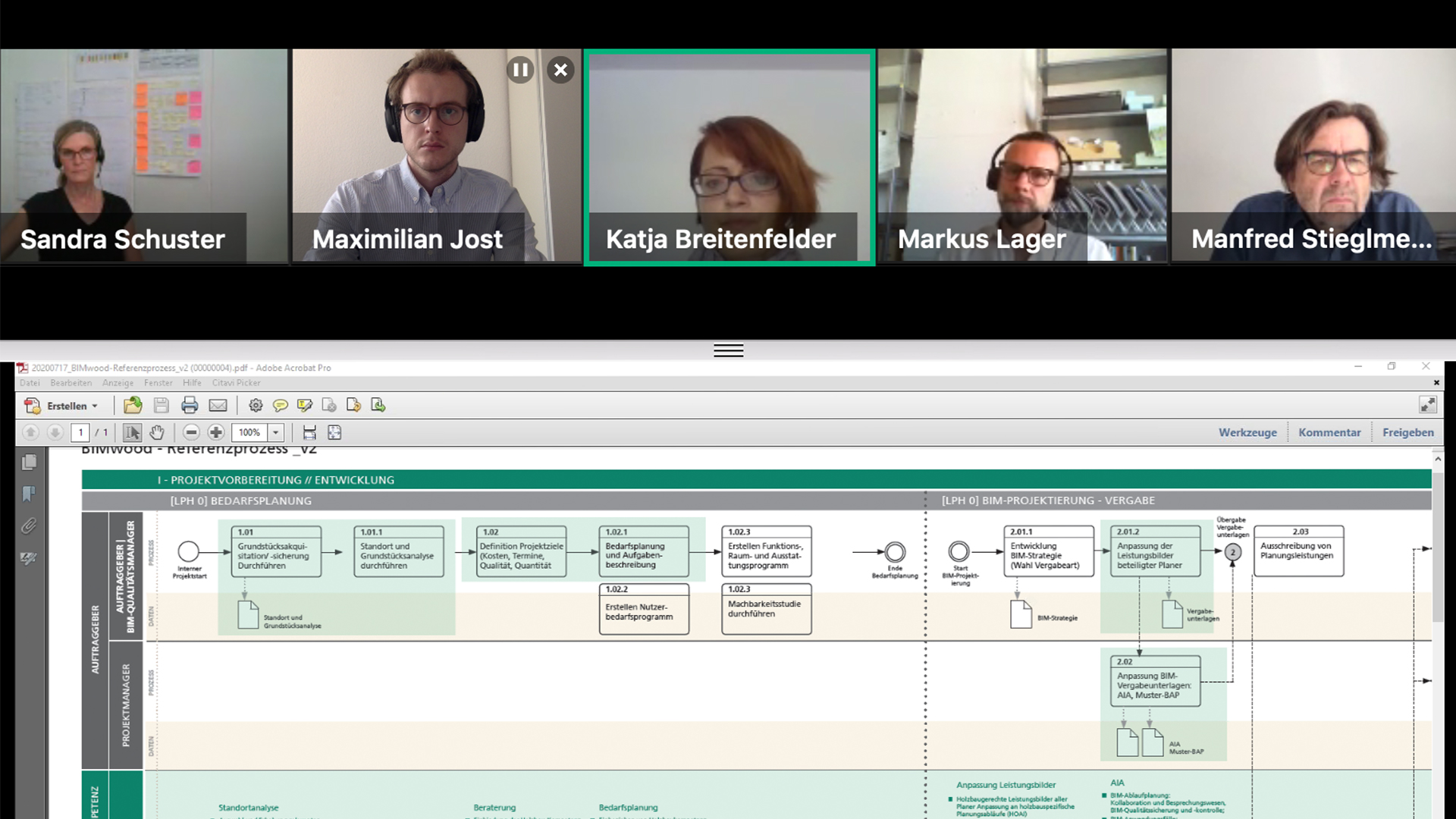Open the attachments paperclip panel
Image resolution: width=1456 pixels, height=819 pixels.
(x=29, y=526)
